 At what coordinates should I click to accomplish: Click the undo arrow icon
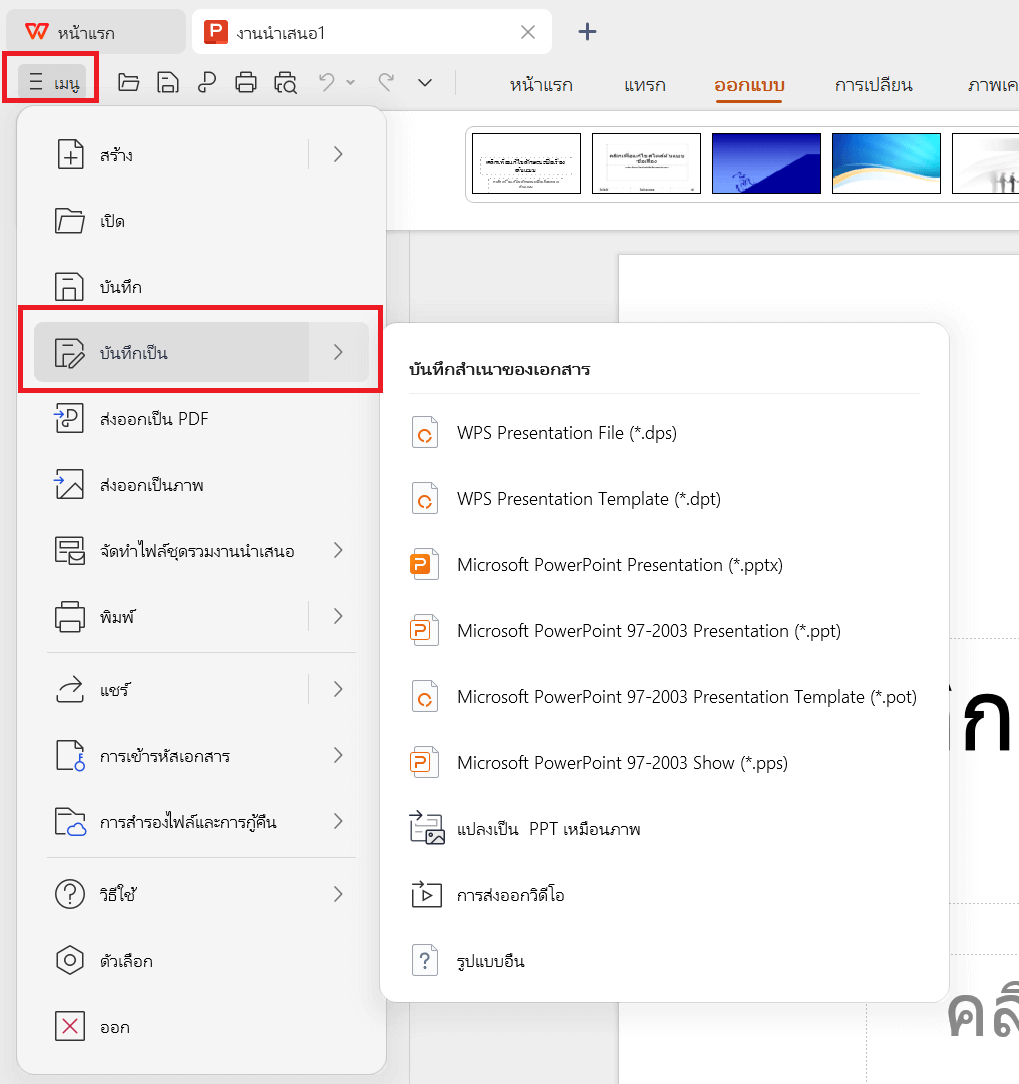(327, 82)
